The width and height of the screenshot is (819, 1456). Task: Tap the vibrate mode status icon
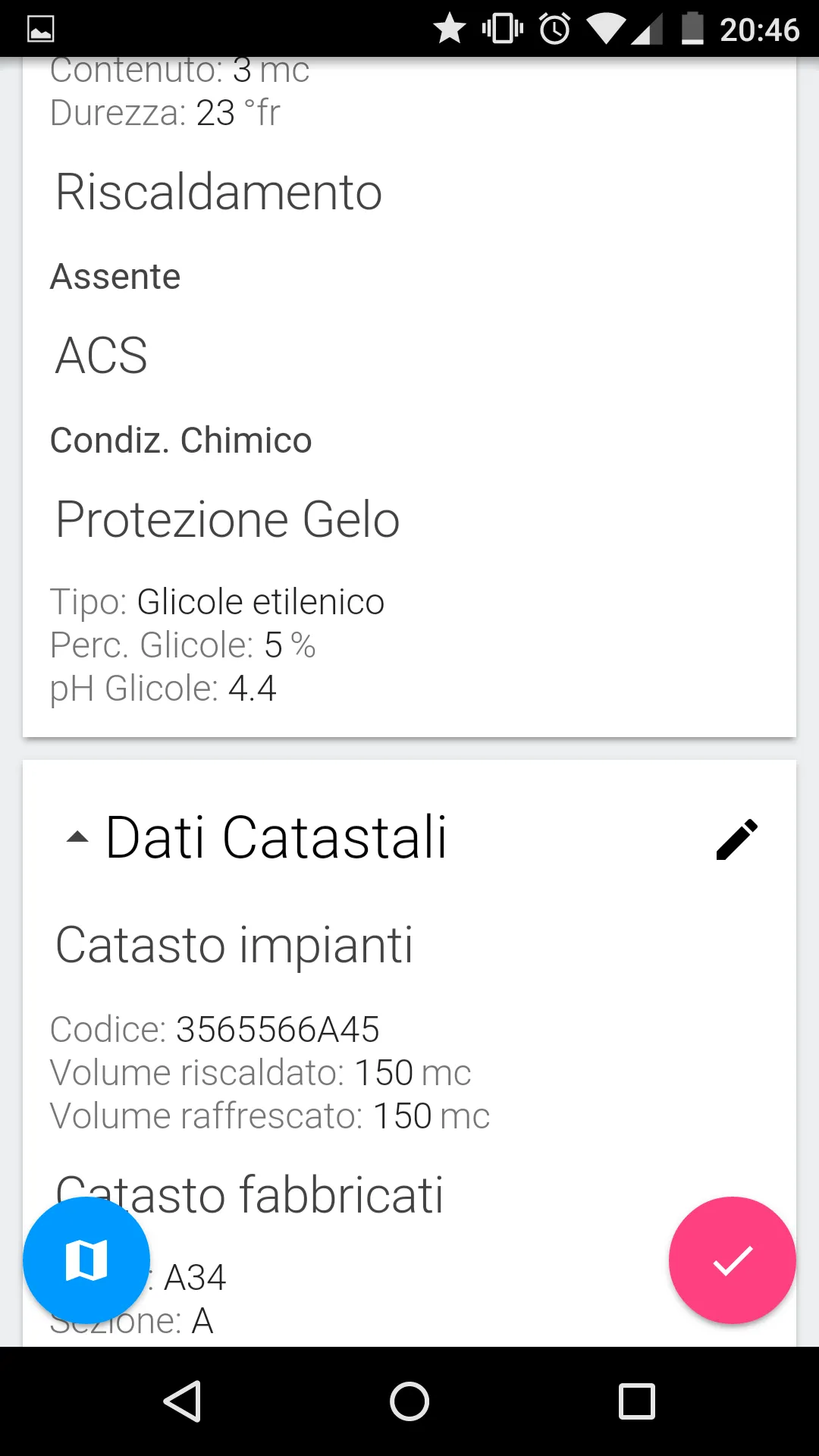point(502,30)
